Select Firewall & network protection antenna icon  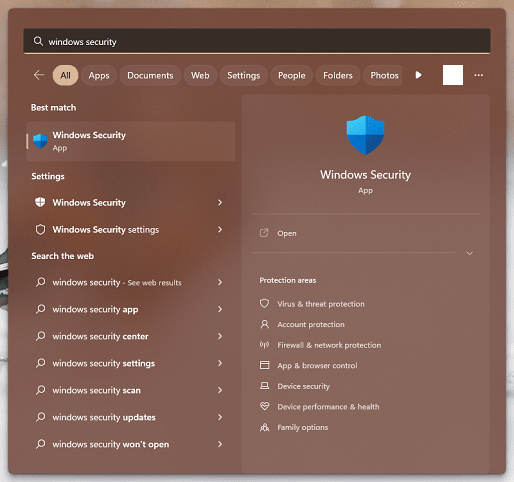click(x=264, y=345)
